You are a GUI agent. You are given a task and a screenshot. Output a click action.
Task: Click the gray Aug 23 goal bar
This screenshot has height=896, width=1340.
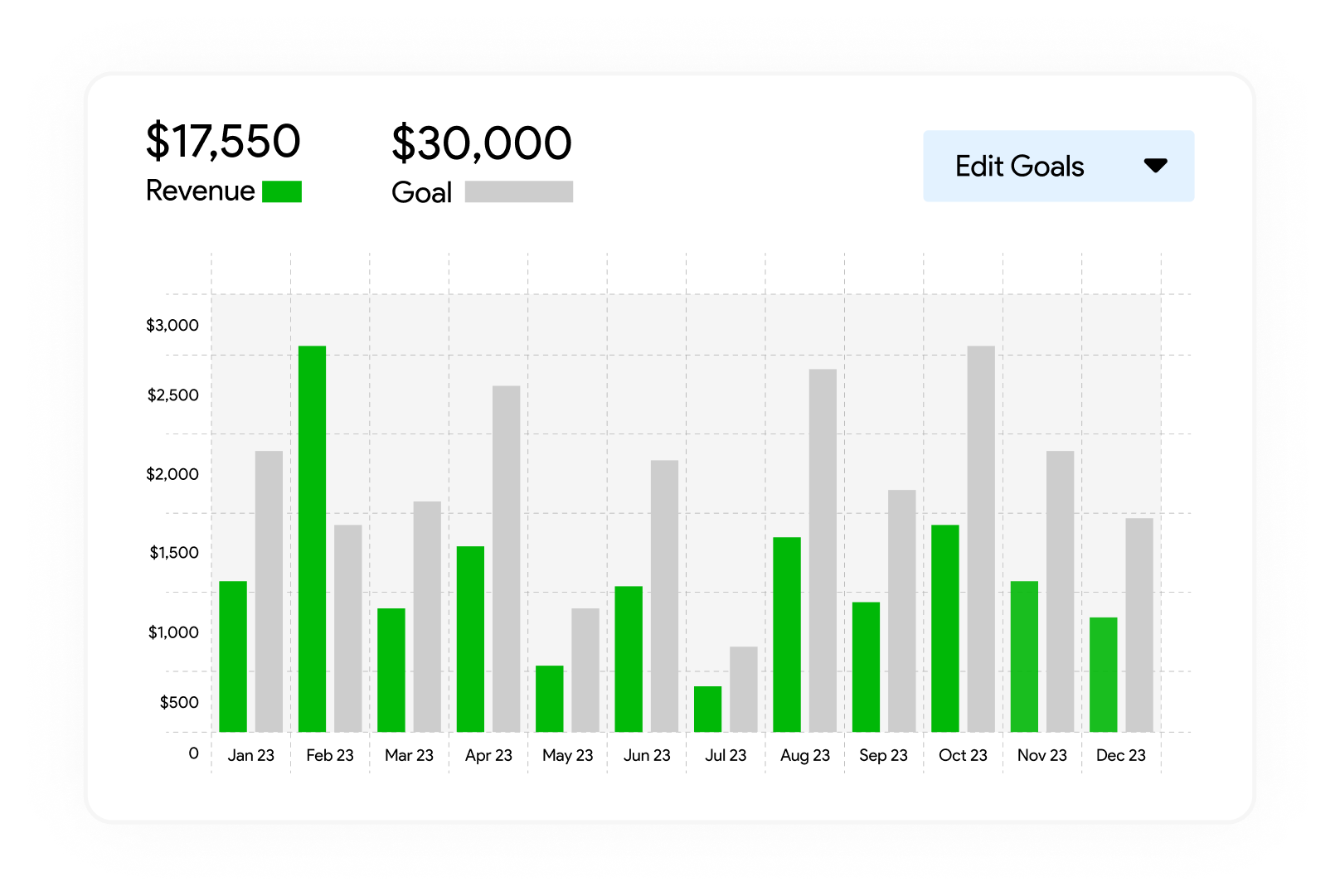coord(823,550)
